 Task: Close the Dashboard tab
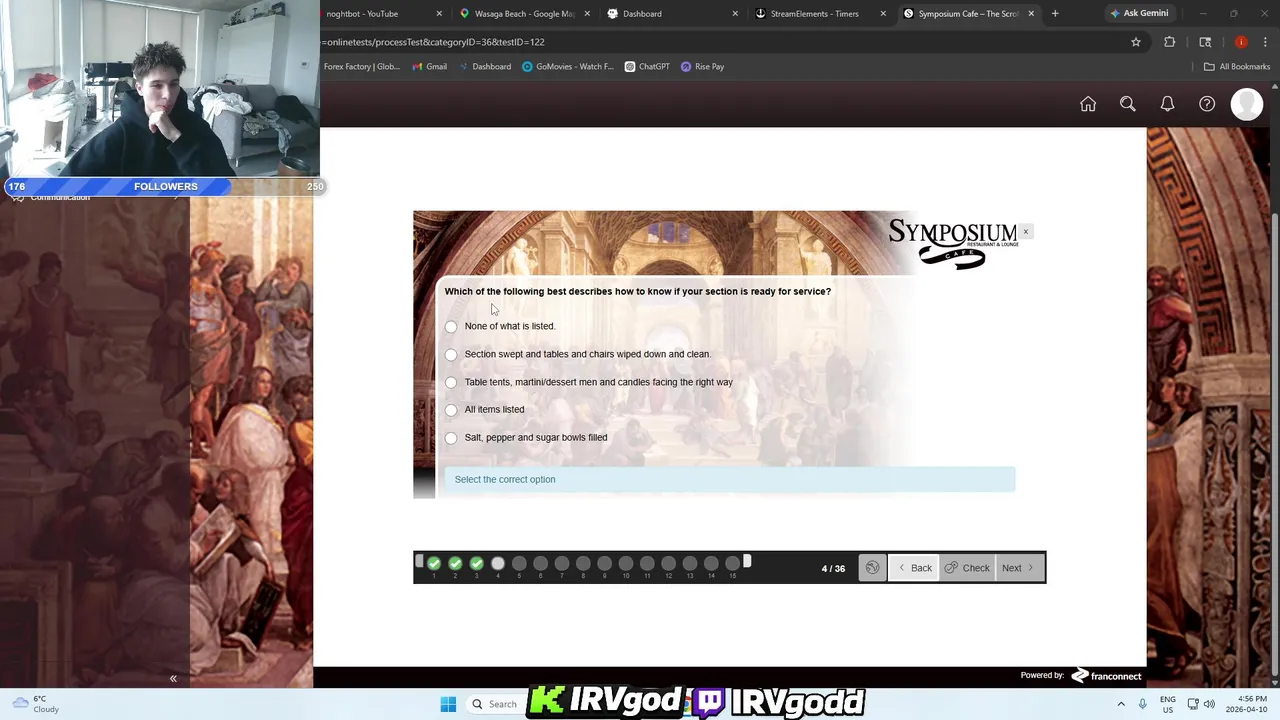(x=736, y=14)
